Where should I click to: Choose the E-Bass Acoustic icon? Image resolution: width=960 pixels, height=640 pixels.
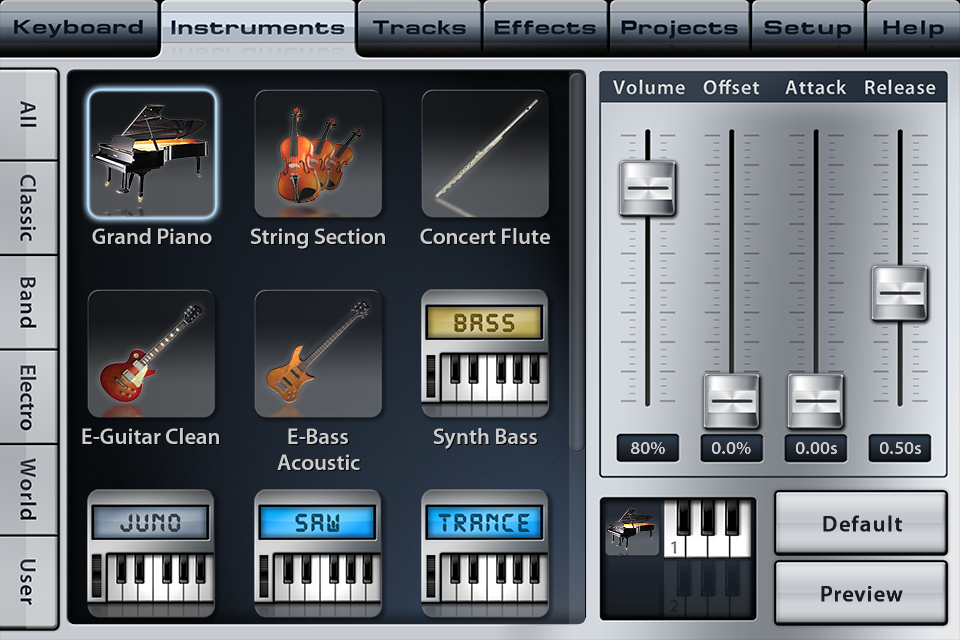coord(318,354)
